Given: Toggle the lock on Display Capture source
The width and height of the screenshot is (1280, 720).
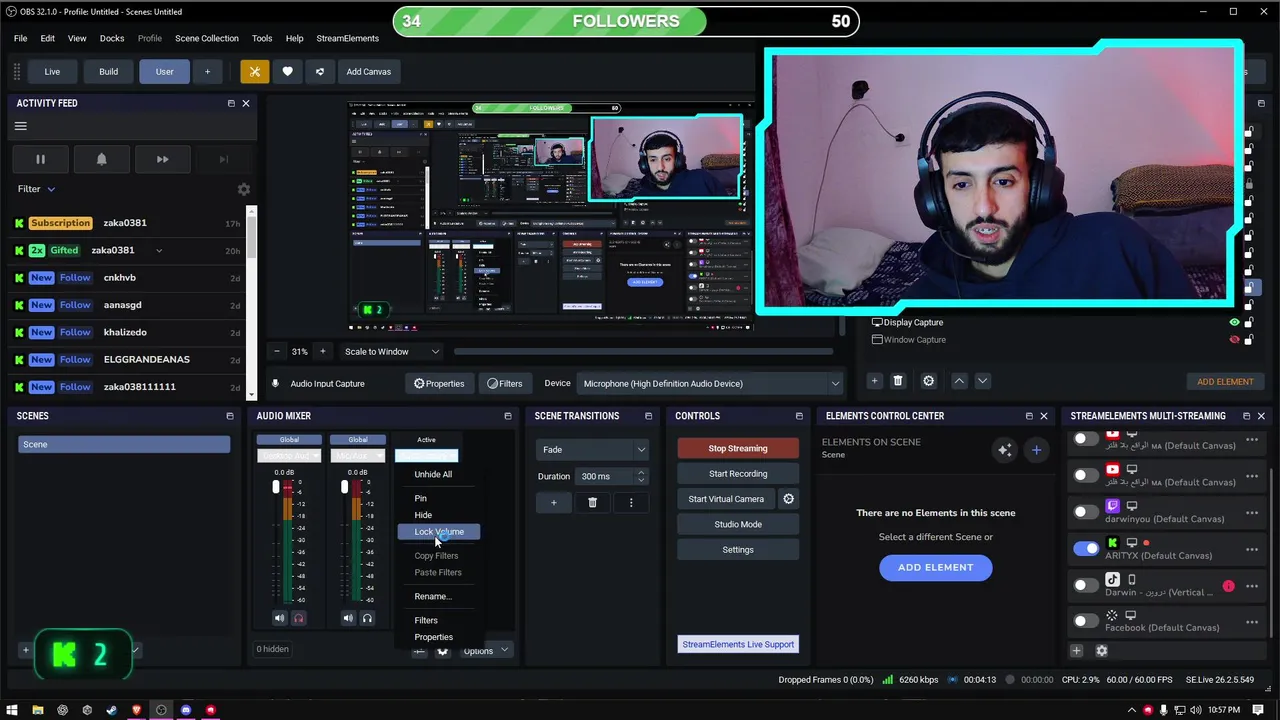Looking at the screenshot, I should tap(1249, 323).
